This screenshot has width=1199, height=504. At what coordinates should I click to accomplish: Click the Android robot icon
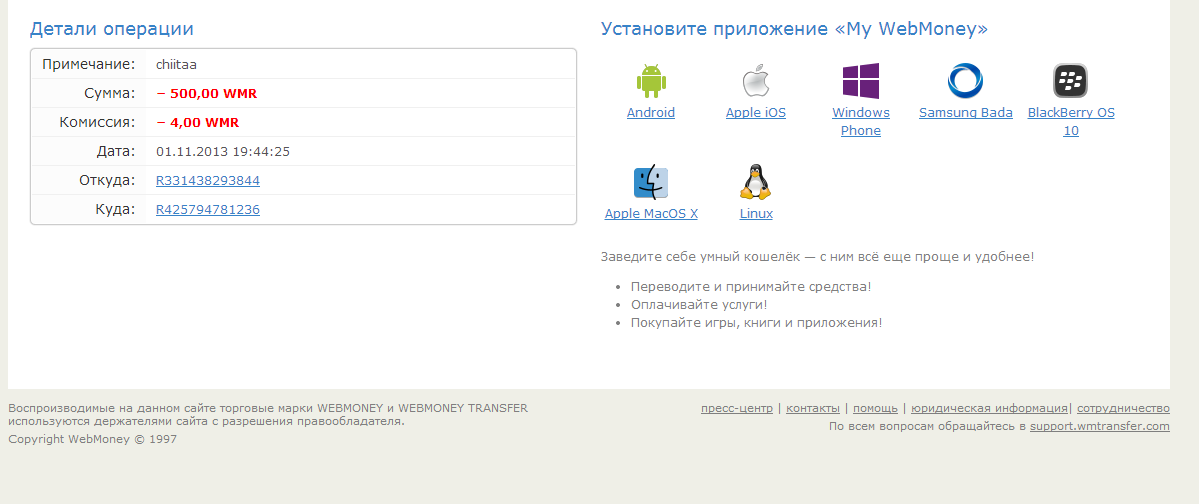pos(651,80)
